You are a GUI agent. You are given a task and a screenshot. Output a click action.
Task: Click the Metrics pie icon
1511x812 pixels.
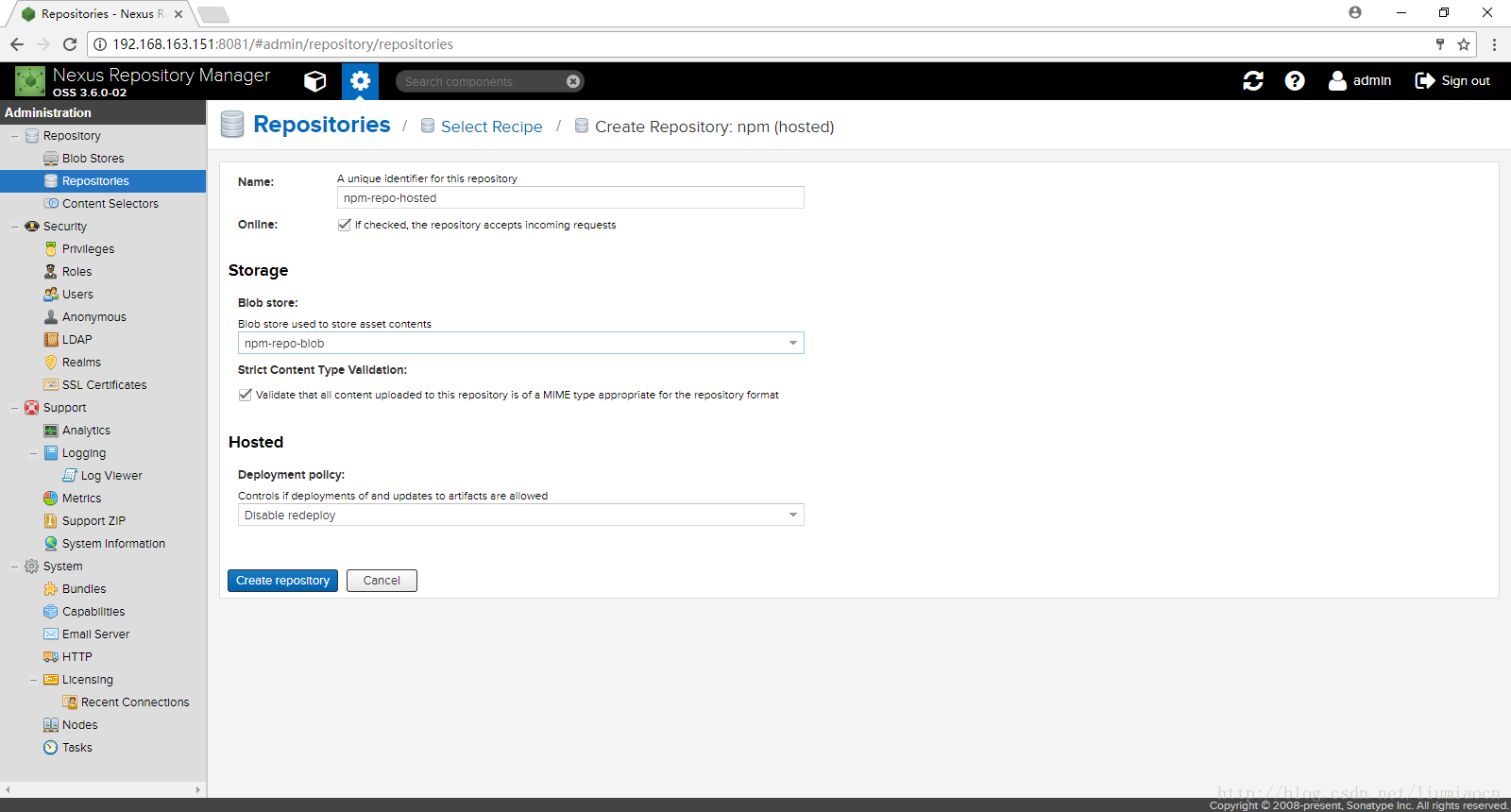tap(51, 499)
